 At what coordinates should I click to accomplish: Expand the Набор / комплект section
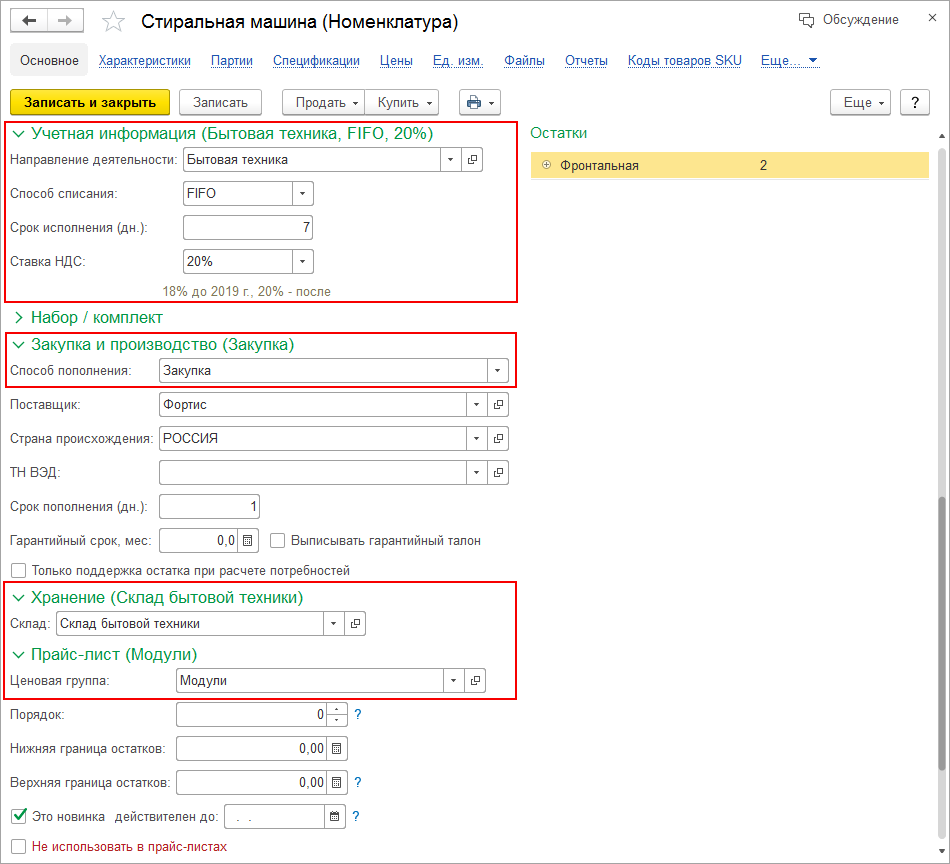pos(19,317)
